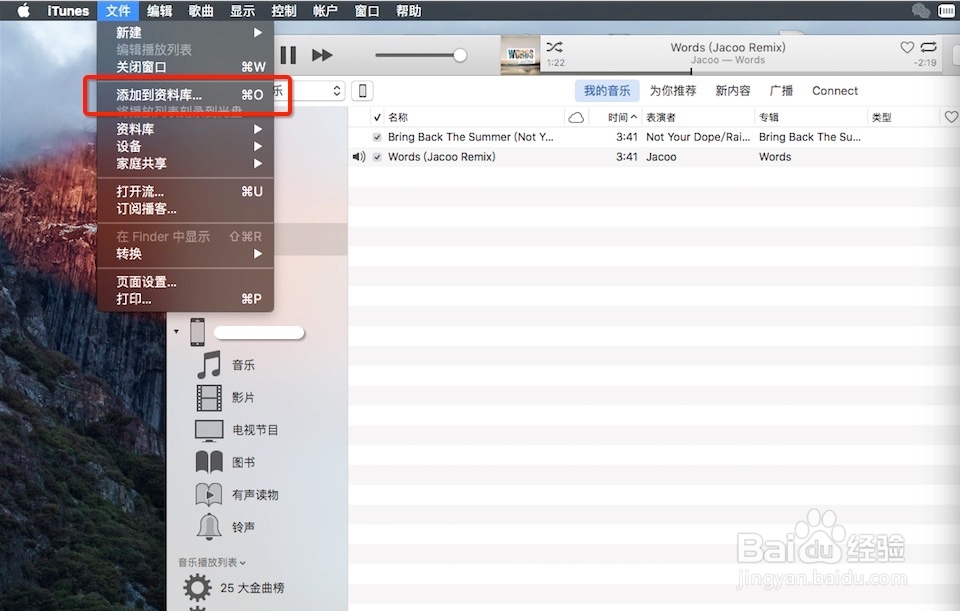Image resolution: width=960 pixels, height=611 pixels.
Task: Switch to 为你推荐 tab
Action: click(673, 91)
